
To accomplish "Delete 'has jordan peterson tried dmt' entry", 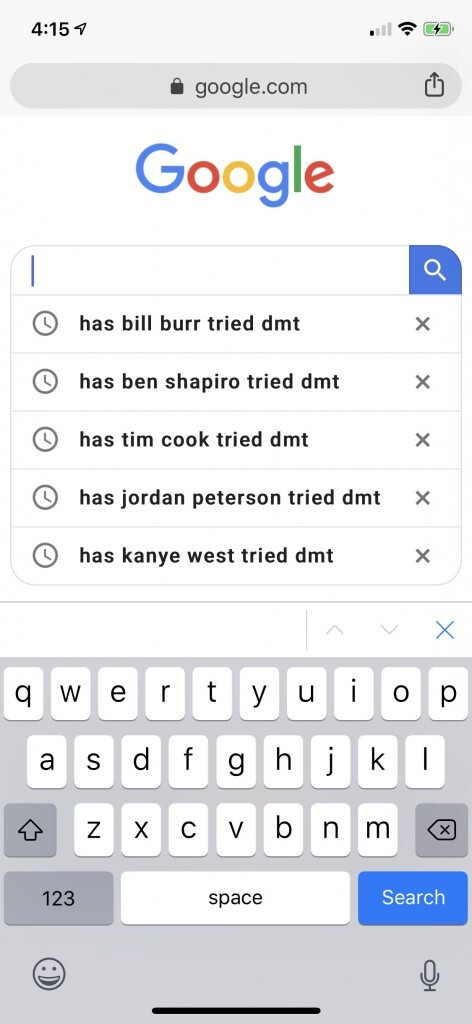I will [422, 498].
